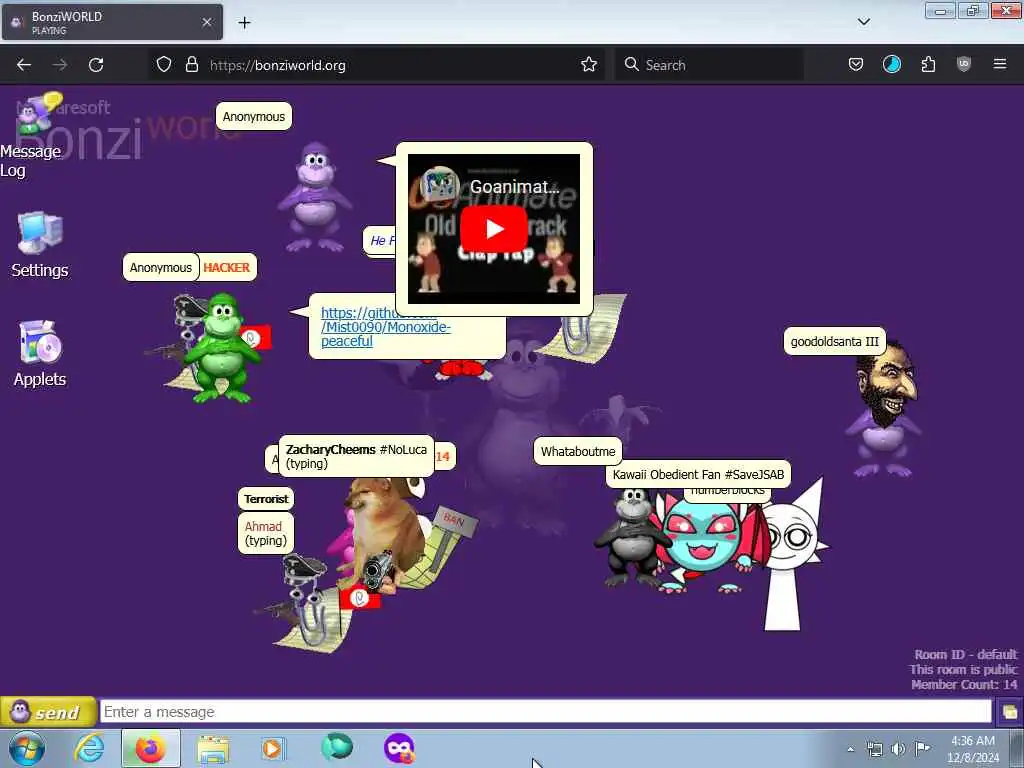Click the goodoldsanta III character
The height and width of the screenshot is (768, 1024).
(885, 409)
